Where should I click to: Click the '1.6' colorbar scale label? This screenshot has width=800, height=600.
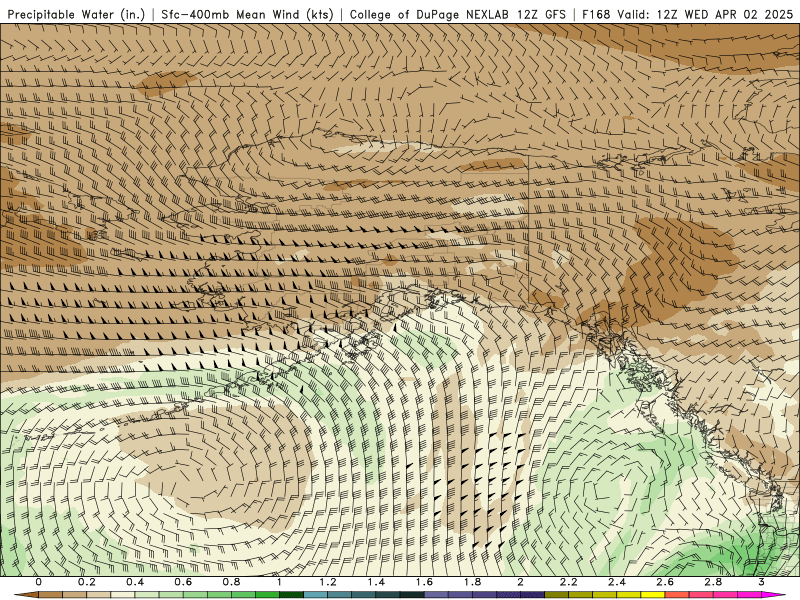[x=424, y=582]
